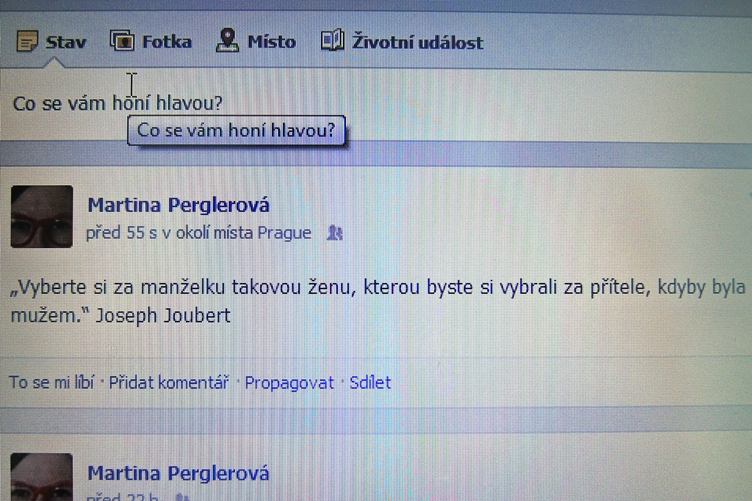The image size is (752, 501).
Task: Click the top post profile thumbnail
Action: (x=42, y=217)
